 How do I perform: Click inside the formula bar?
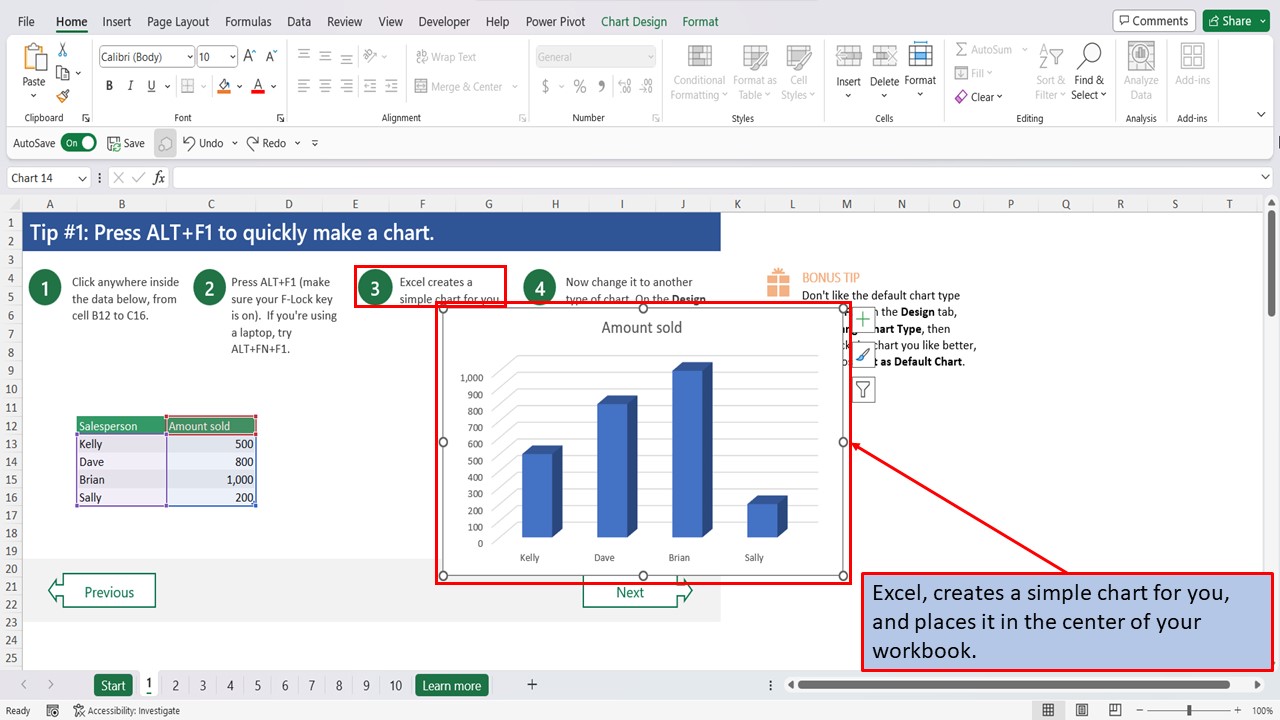[x=600, y=177]
